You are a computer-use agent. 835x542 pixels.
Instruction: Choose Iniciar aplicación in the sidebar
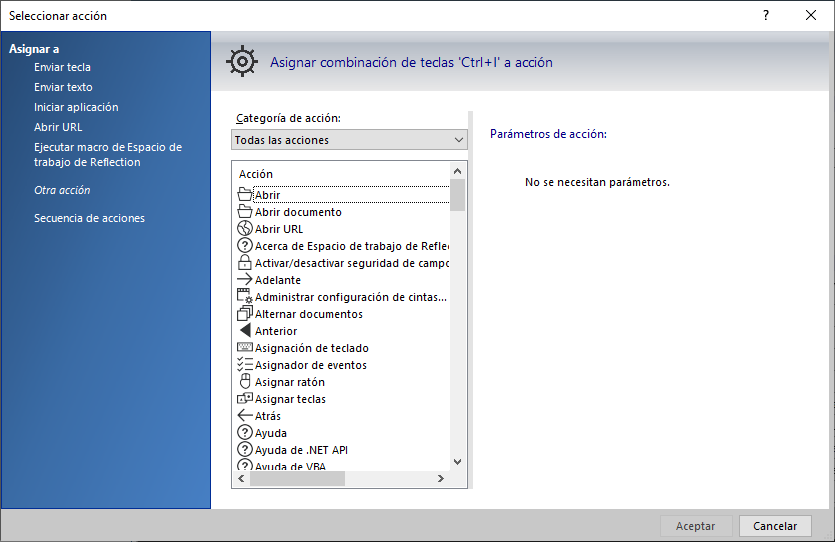[x=76, y=107]
